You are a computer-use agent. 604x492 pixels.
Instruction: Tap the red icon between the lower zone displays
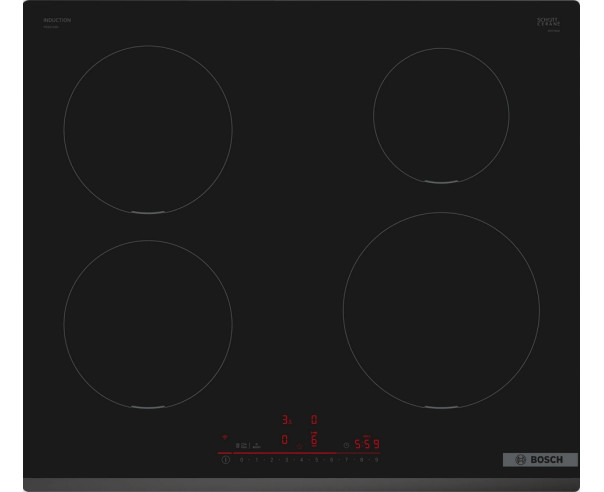tap(299, 446)
